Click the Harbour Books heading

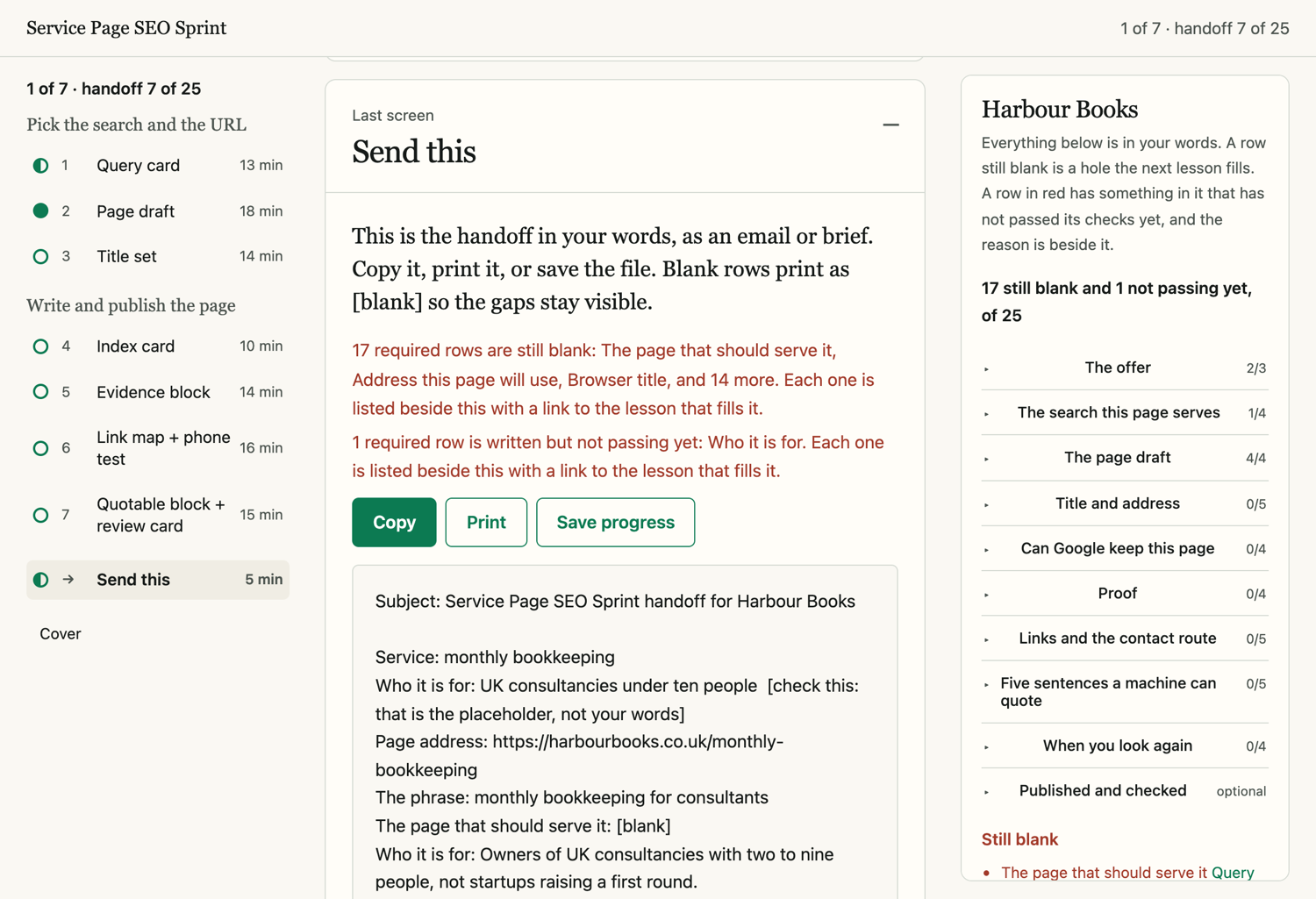(1060, 110)
